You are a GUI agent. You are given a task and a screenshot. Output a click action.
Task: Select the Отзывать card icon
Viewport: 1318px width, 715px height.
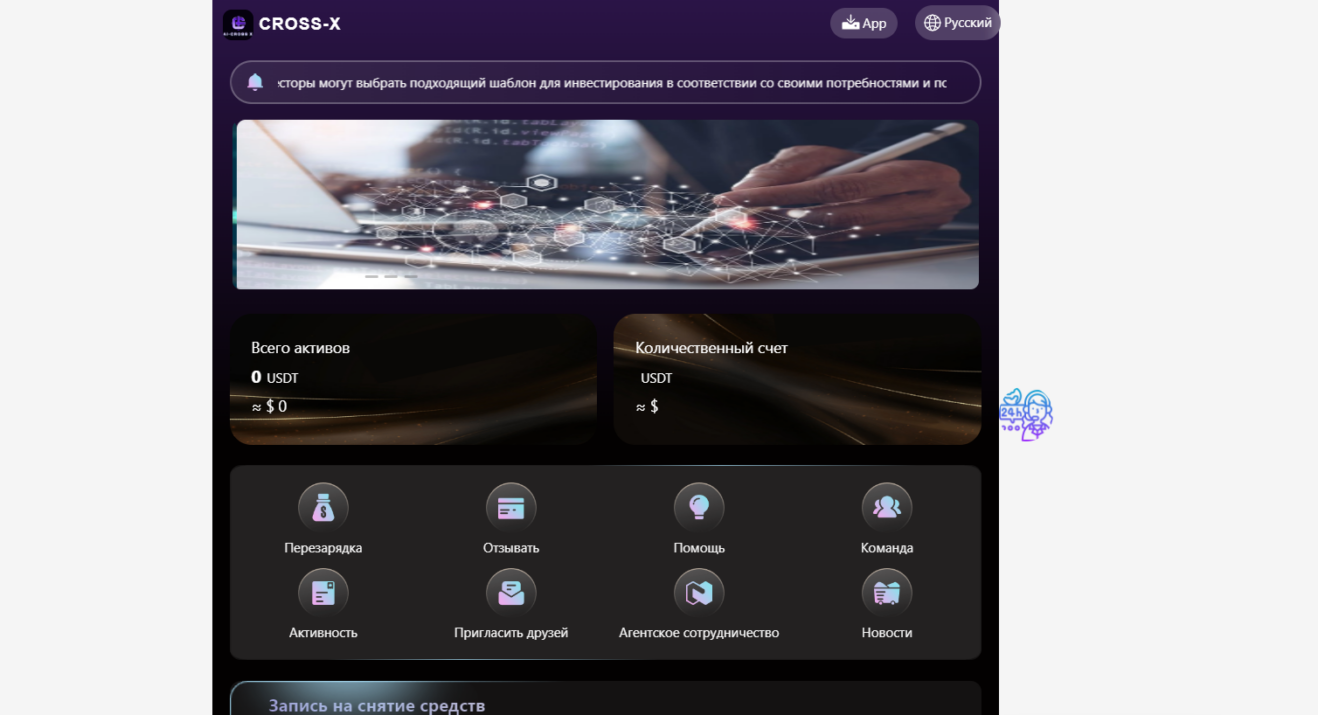point(511,508)
